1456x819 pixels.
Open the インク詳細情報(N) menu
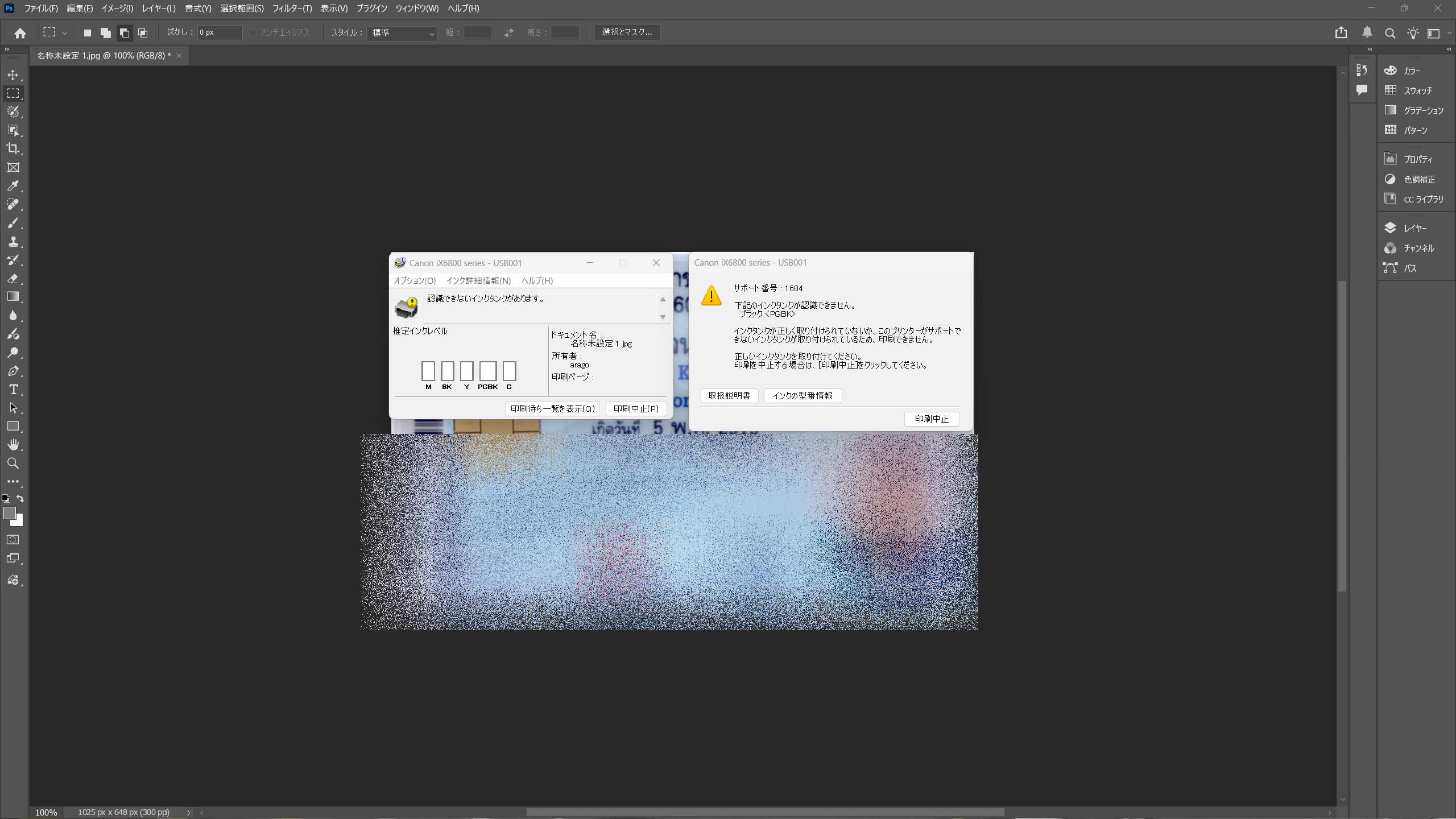(478, 280)
